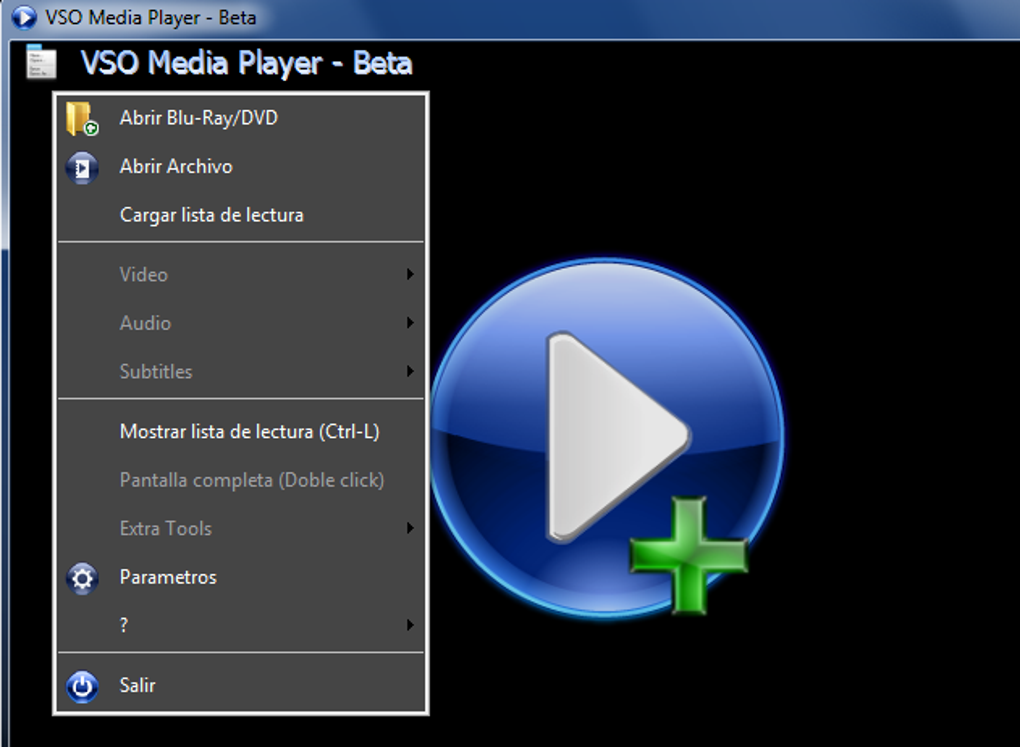Image resolution: width=1020 pixels, height=747 pixels.
Task: Open Parametros settings entry
Action: point(241,577)
